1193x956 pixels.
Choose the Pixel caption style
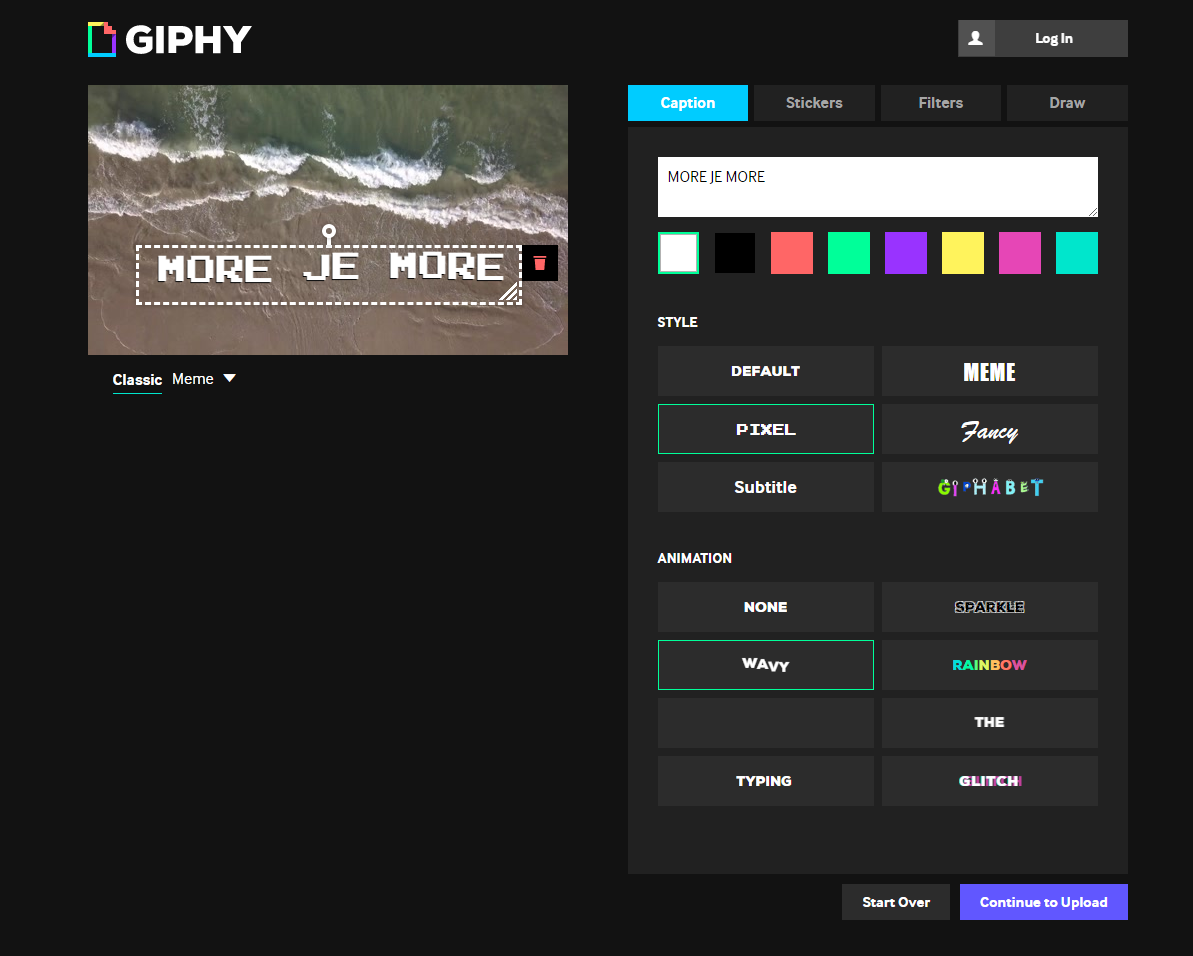click(765, 429)
